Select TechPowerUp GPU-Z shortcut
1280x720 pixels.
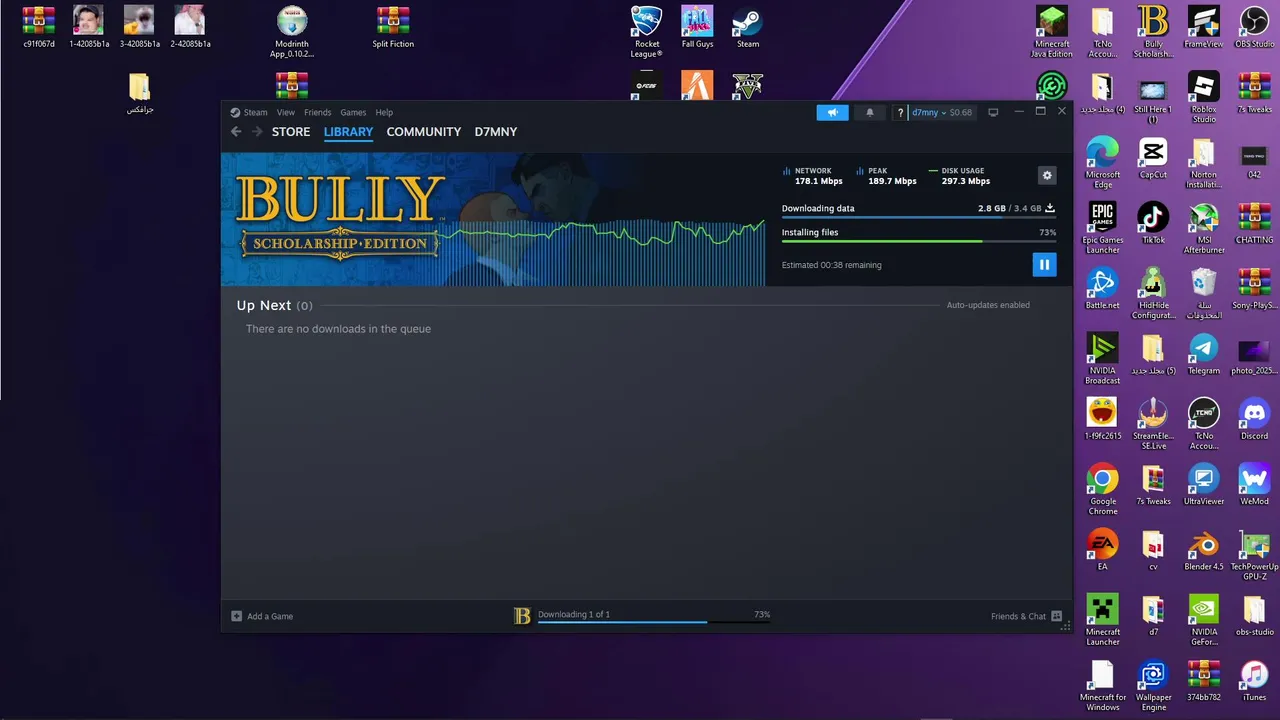click(1254, 554)
